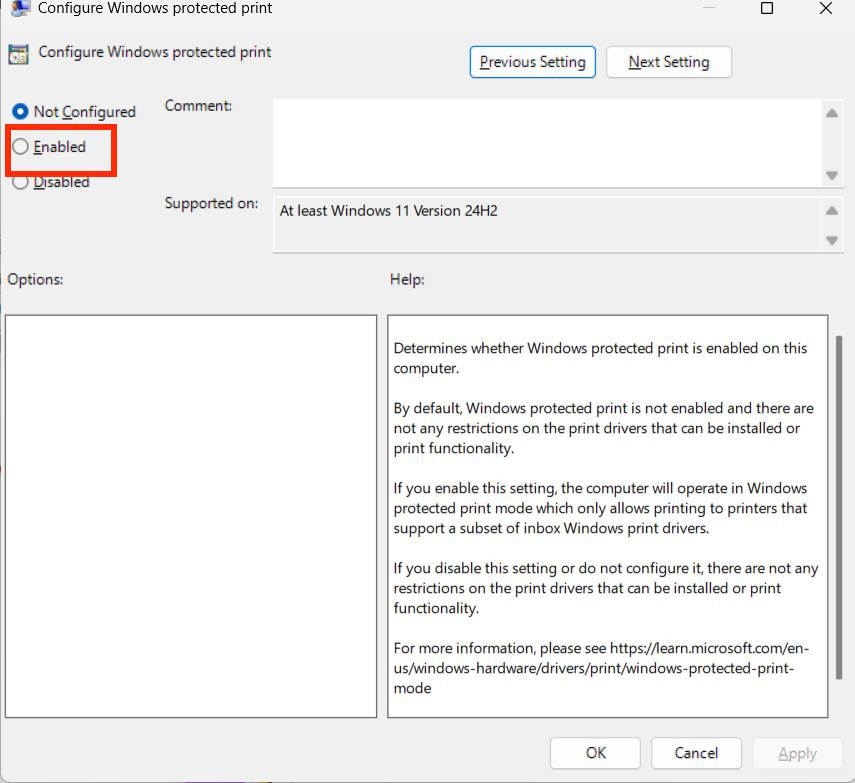Select the Disabled radio button
855x783 pixels.
pyautogui.click(x=19, y=182)
